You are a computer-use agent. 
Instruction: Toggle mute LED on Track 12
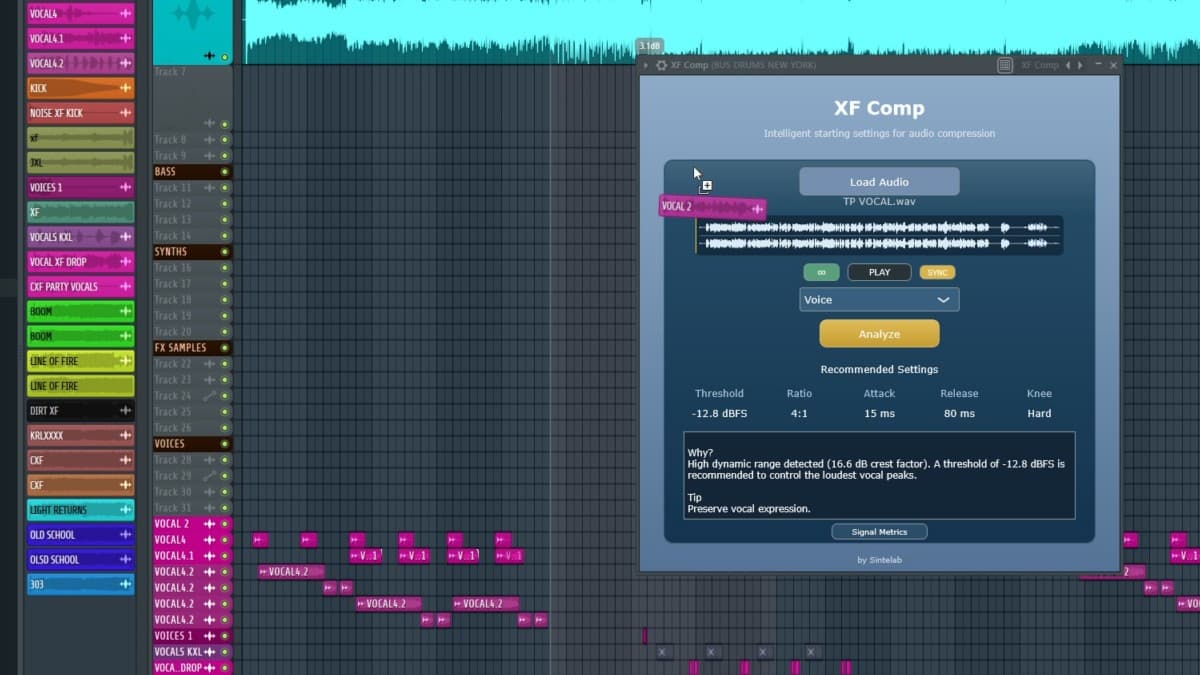[x=225, y=204]
